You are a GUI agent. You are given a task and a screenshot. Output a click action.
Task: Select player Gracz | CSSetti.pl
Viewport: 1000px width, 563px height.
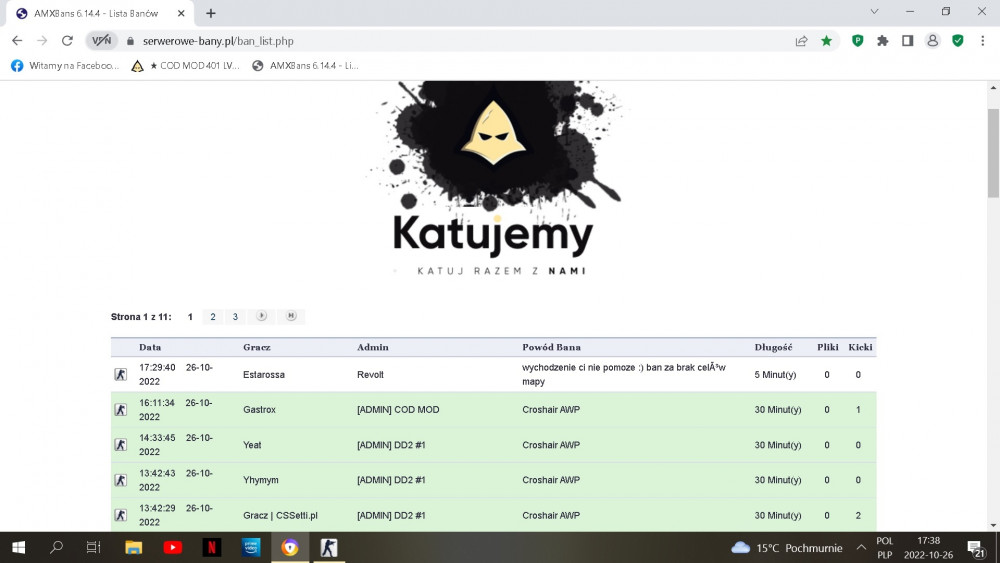coord(280,515)
